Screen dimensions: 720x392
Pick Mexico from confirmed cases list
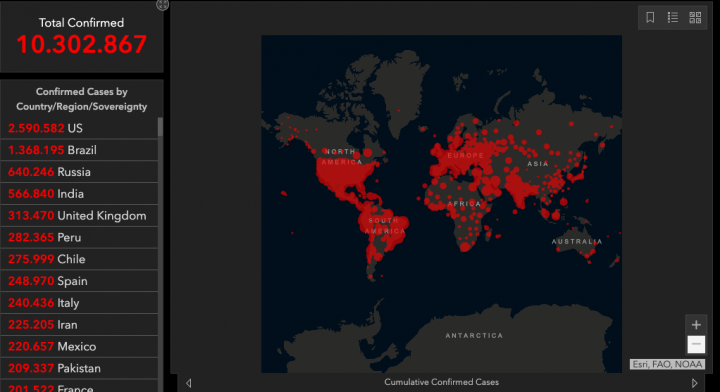[79, 347]
